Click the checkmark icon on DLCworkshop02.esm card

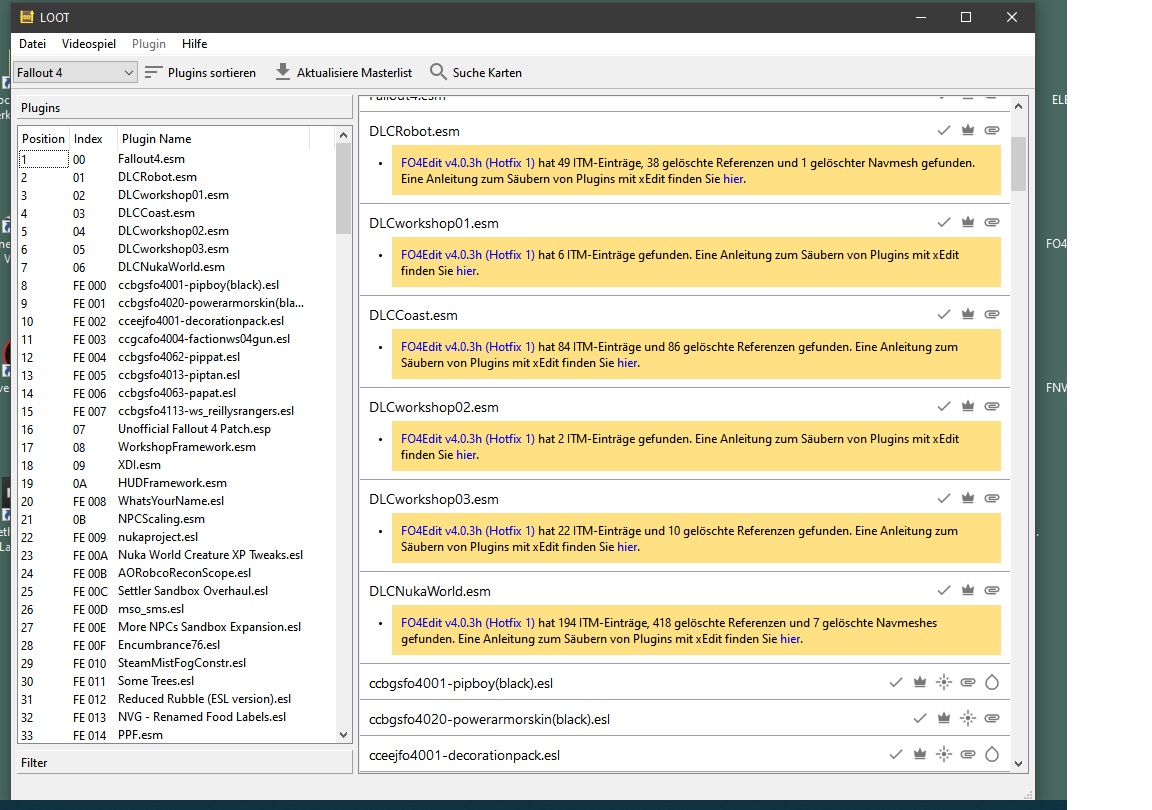click(943, 406)
